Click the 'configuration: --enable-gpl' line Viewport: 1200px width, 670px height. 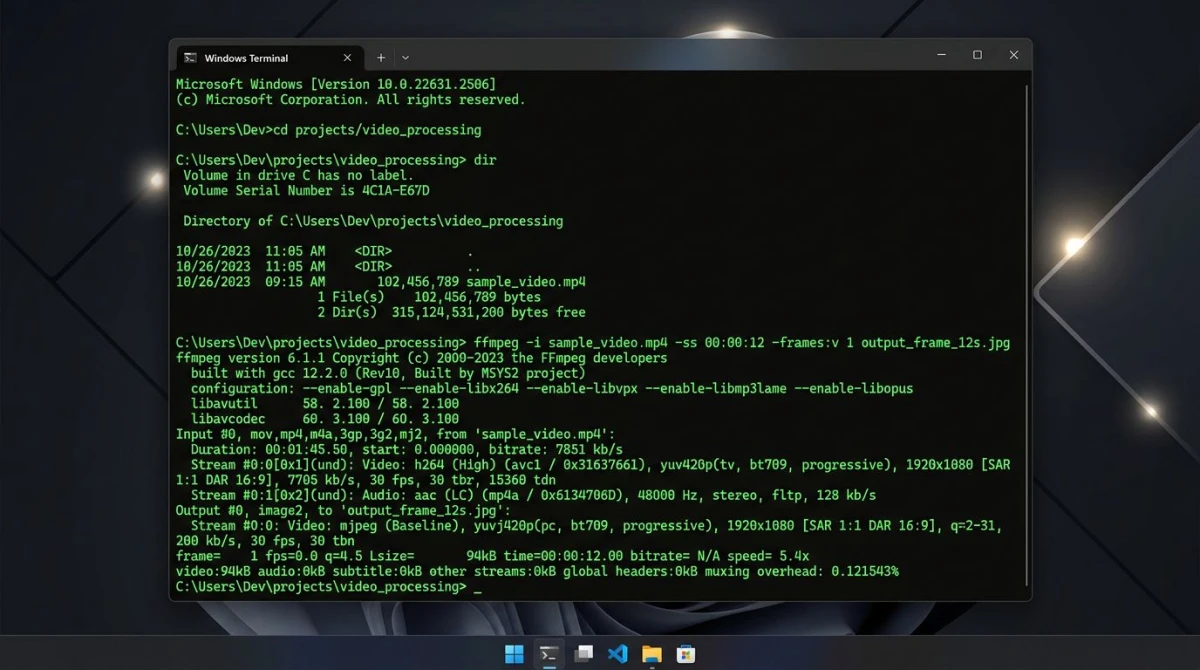tap(552, 388)
